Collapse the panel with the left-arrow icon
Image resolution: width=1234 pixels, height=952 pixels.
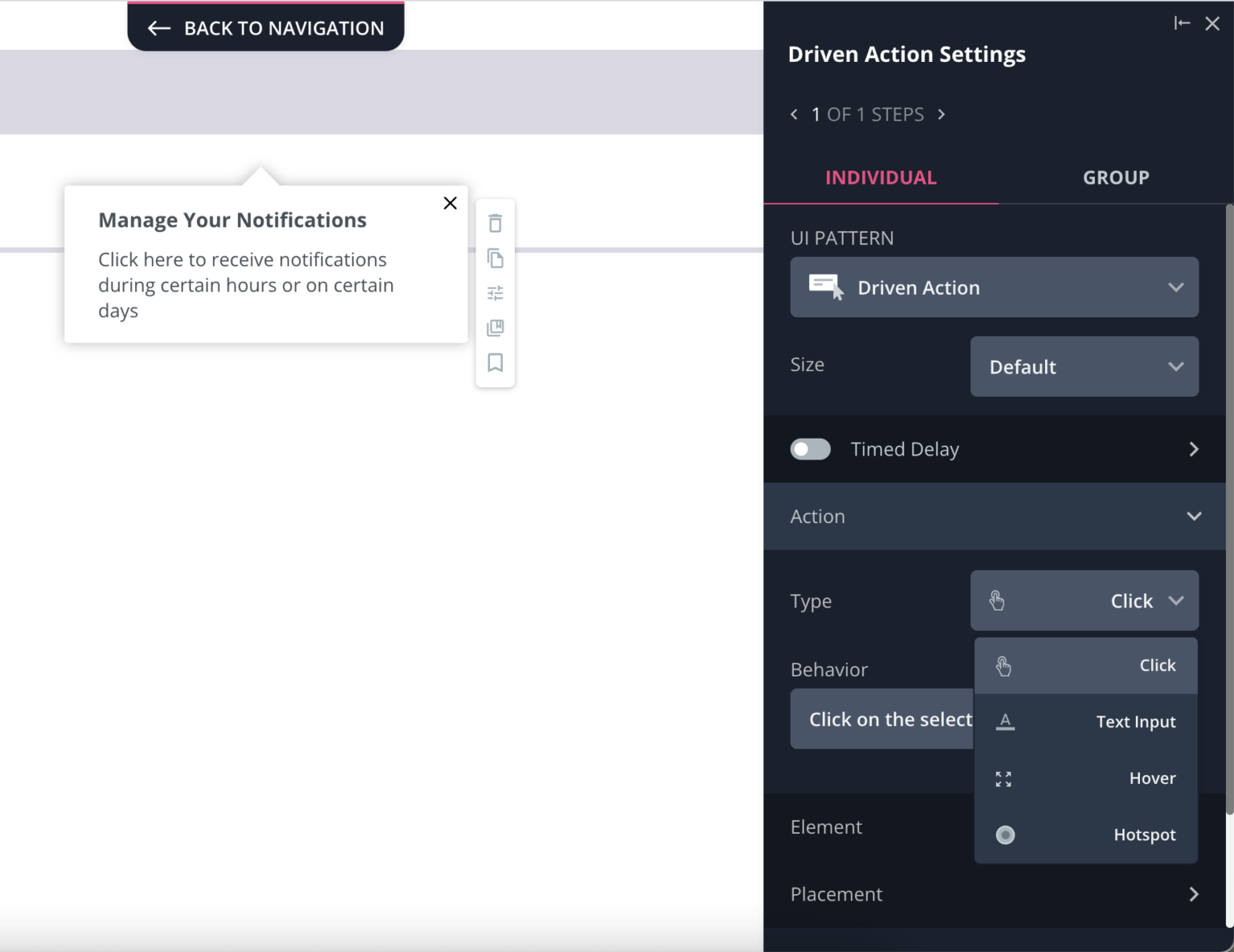[x=1182, y=23]
